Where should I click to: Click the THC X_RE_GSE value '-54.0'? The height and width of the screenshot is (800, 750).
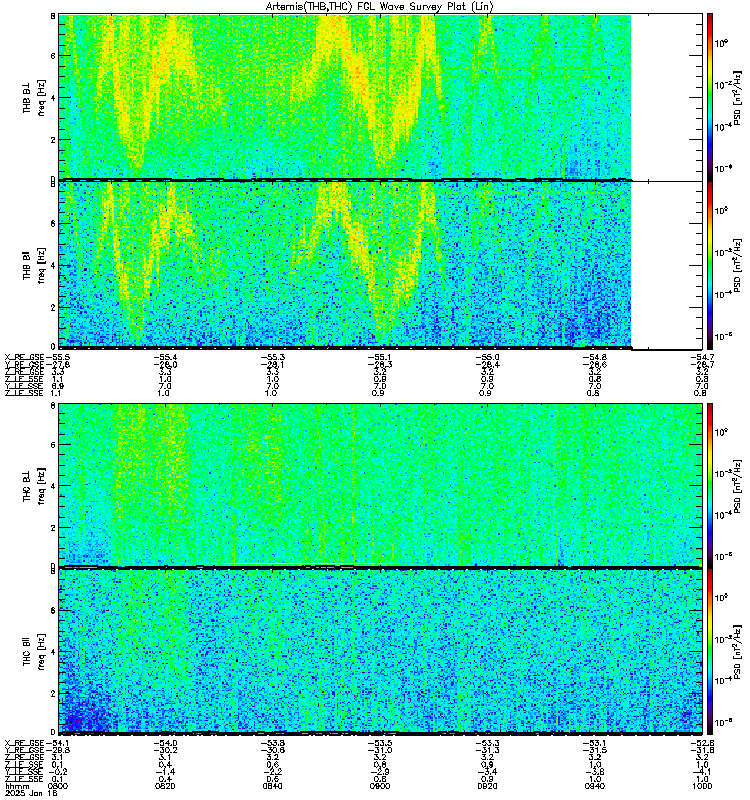pyautogui.click(x=165, y=743)
